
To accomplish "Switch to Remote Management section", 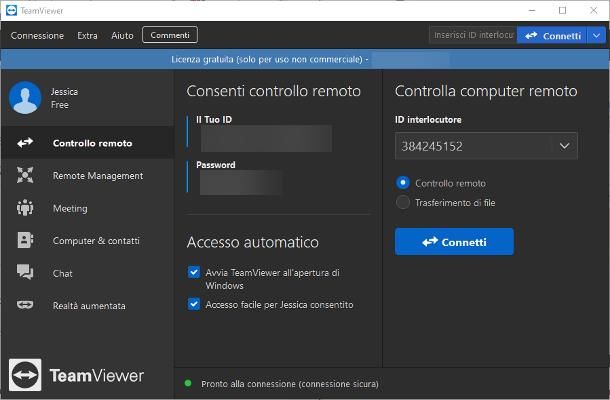I will click(x=88, y=175).
